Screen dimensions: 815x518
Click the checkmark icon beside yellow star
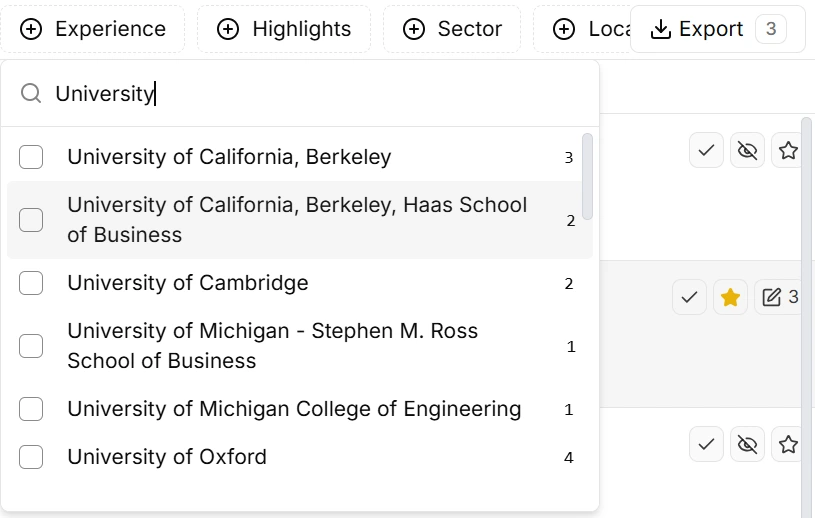tap(689, 297)
